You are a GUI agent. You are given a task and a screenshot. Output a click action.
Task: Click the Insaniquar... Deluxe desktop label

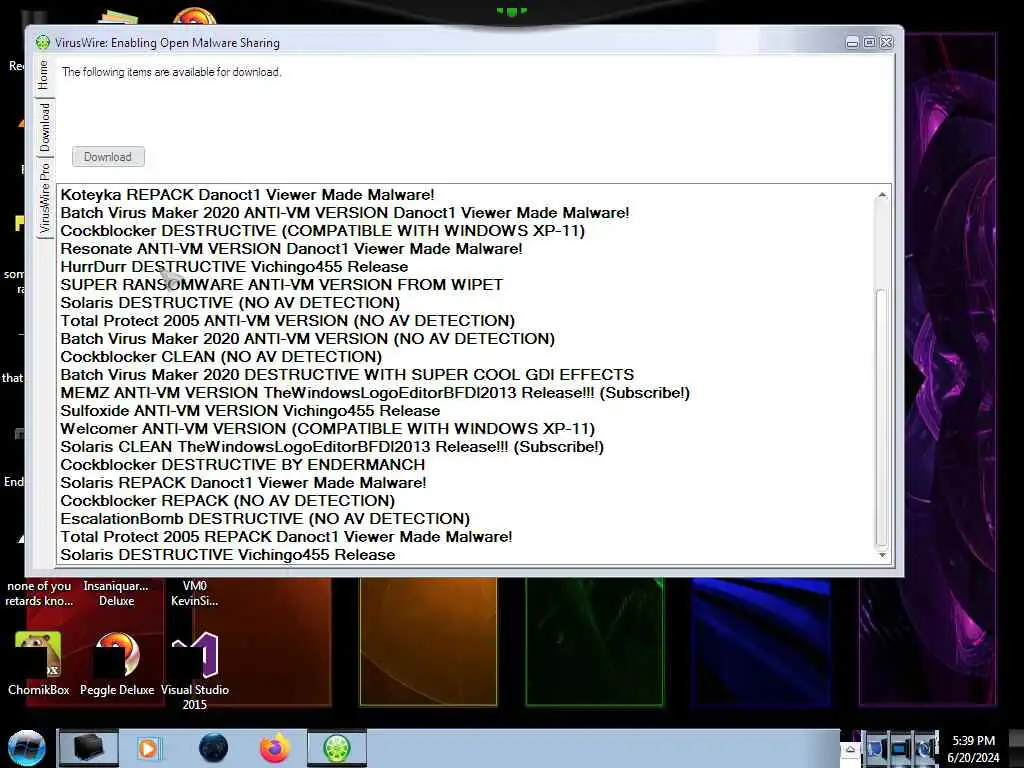(x=116, y=594)
